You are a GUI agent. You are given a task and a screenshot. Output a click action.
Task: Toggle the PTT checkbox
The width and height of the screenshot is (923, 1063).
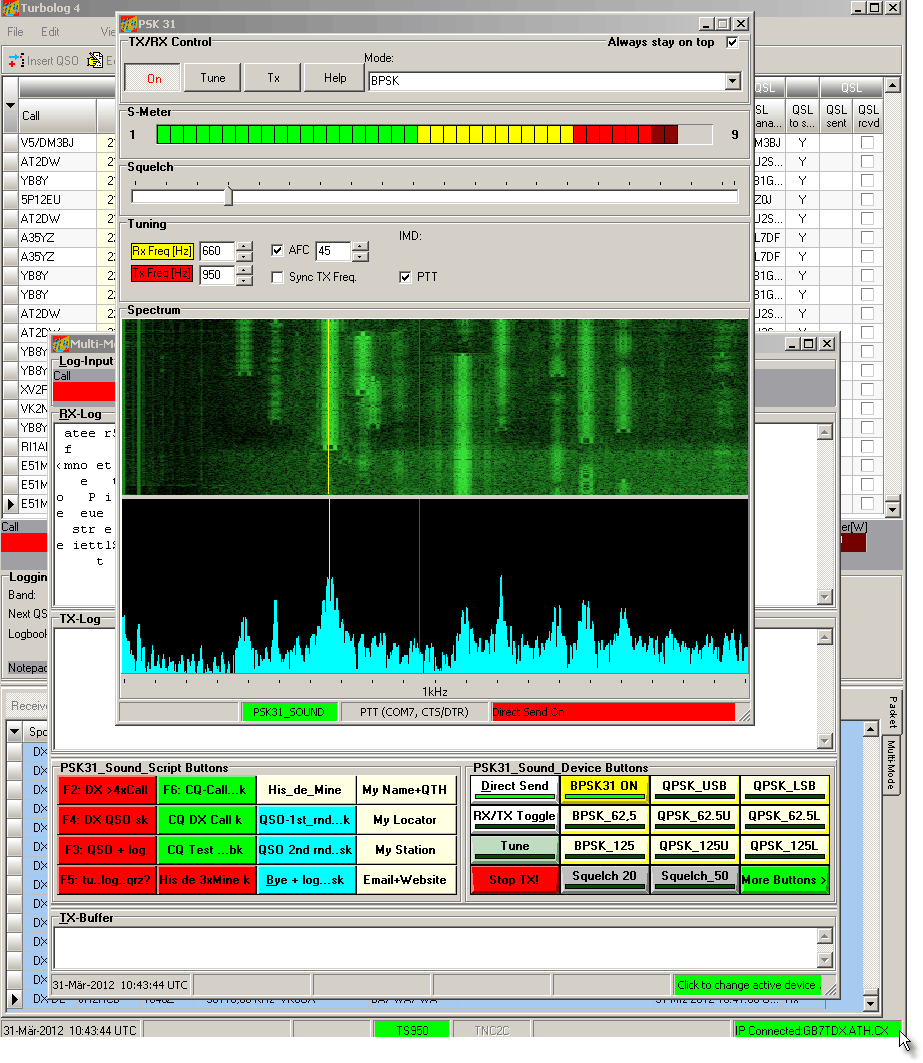point(405,277)
